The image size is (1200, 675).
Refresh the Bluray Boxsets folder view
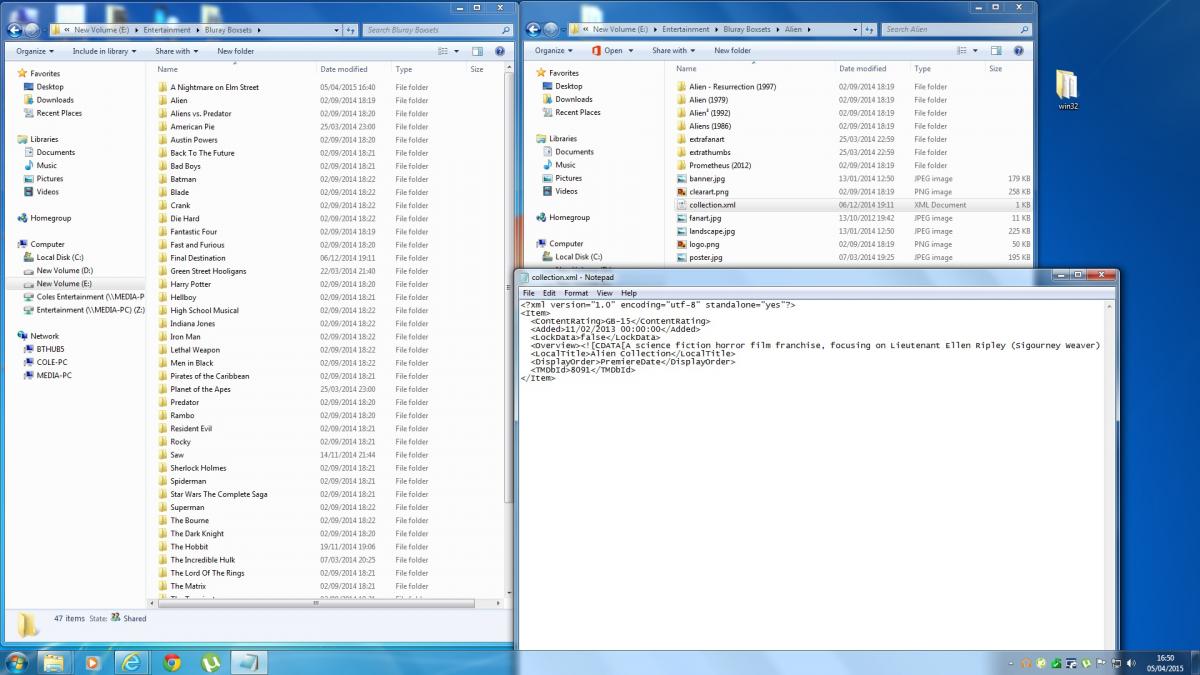point(351,30)
